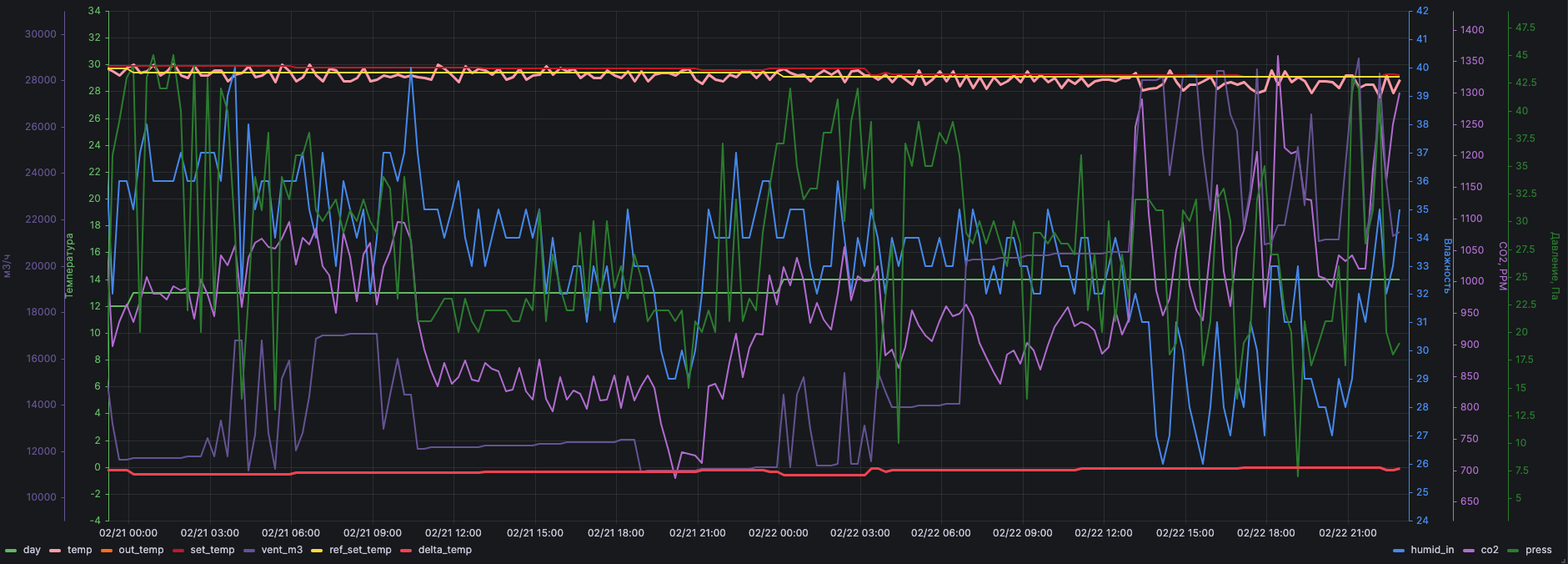Click the pink color marker beside temp

tap(56, 551)
